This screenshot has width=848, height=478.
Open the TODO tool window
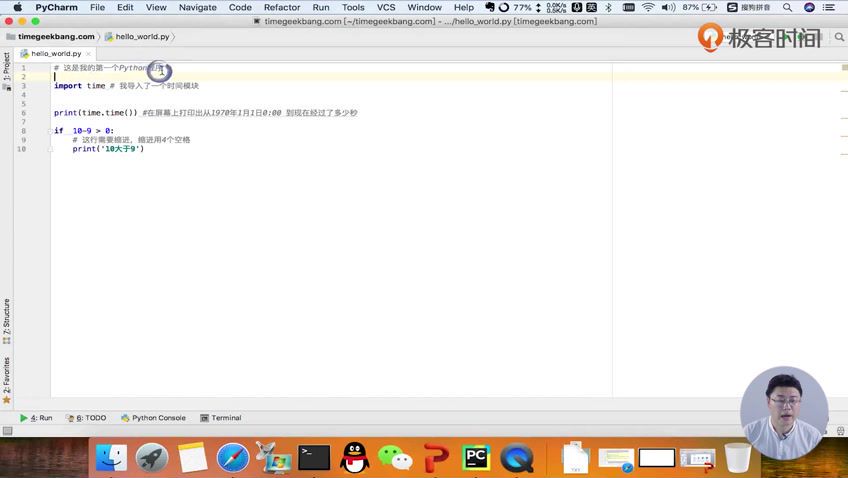pyautogui.click(x=91, y=418)
